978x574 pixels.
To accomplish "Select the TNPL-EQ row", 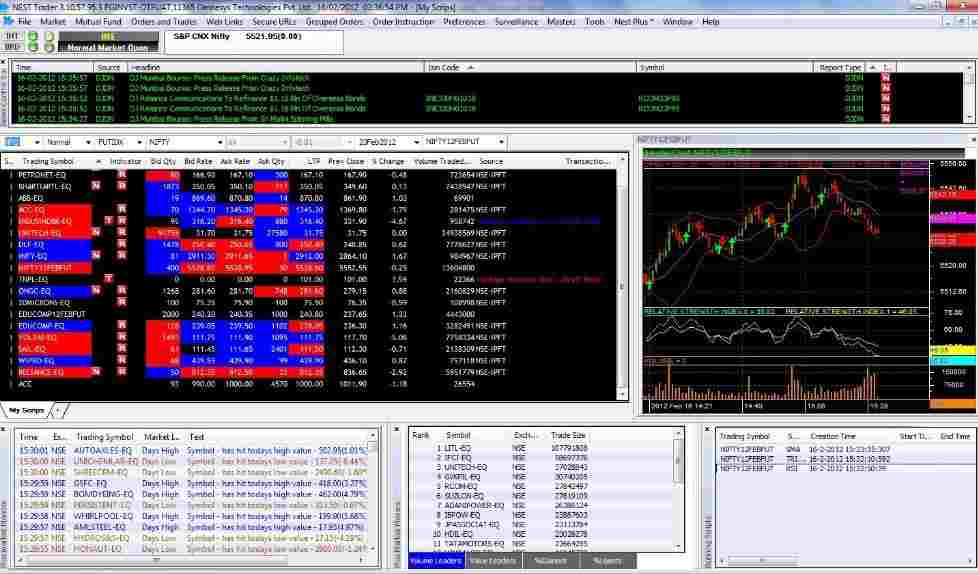I will pyautogui.click(x=309, y=279).
